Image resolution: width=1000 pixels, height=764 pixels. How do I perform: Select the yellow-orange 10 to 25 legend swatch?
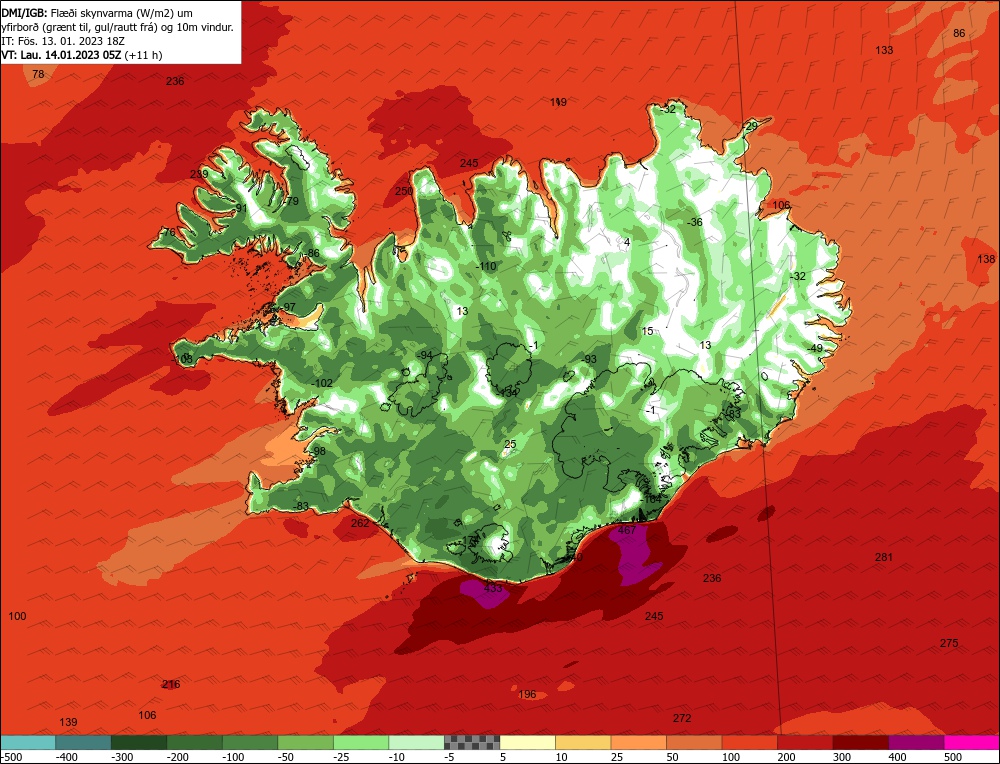point(583,742)
